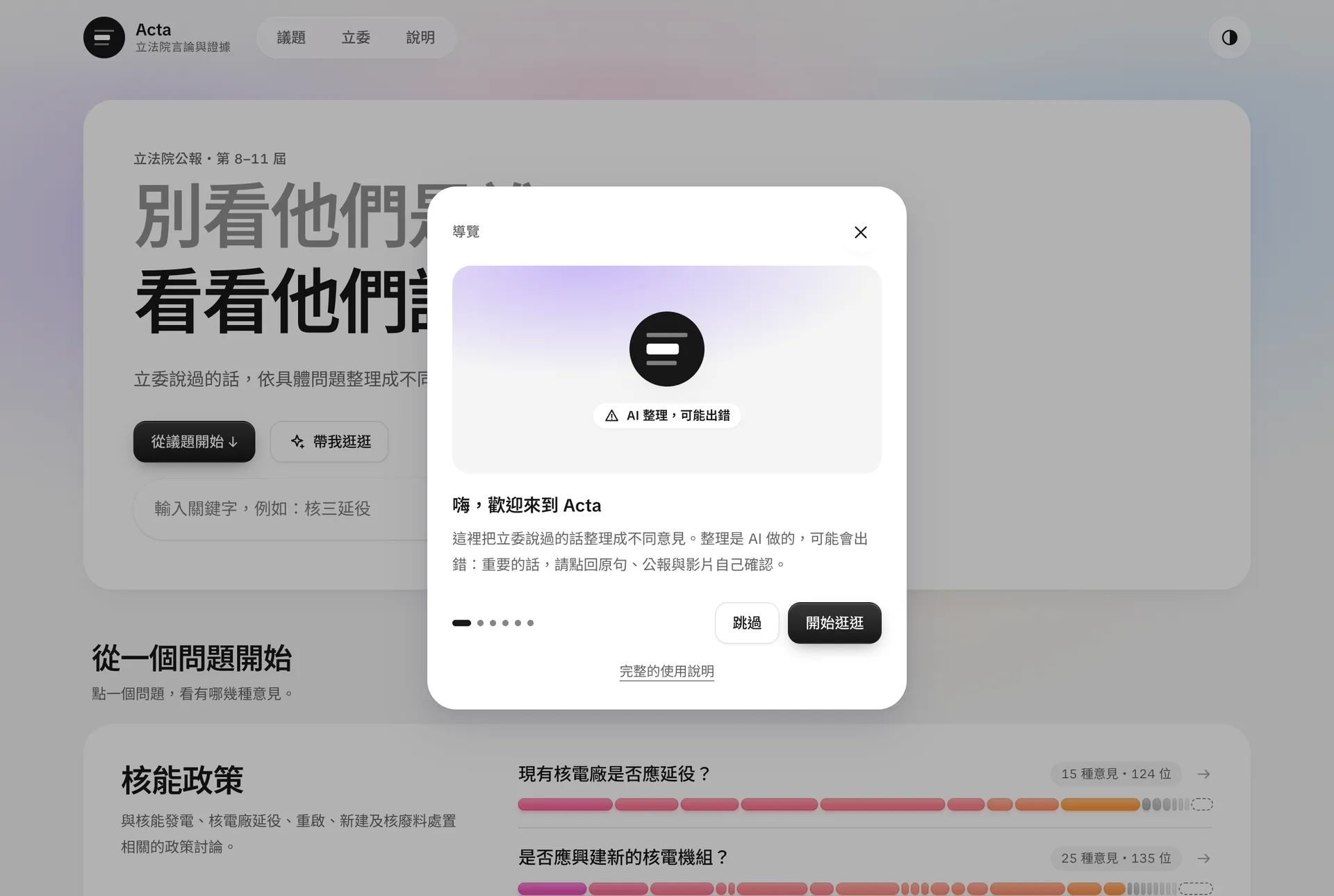Open the 立委 nav item
The height and width of the screenshot is (896, 1334).
point(356,38)
